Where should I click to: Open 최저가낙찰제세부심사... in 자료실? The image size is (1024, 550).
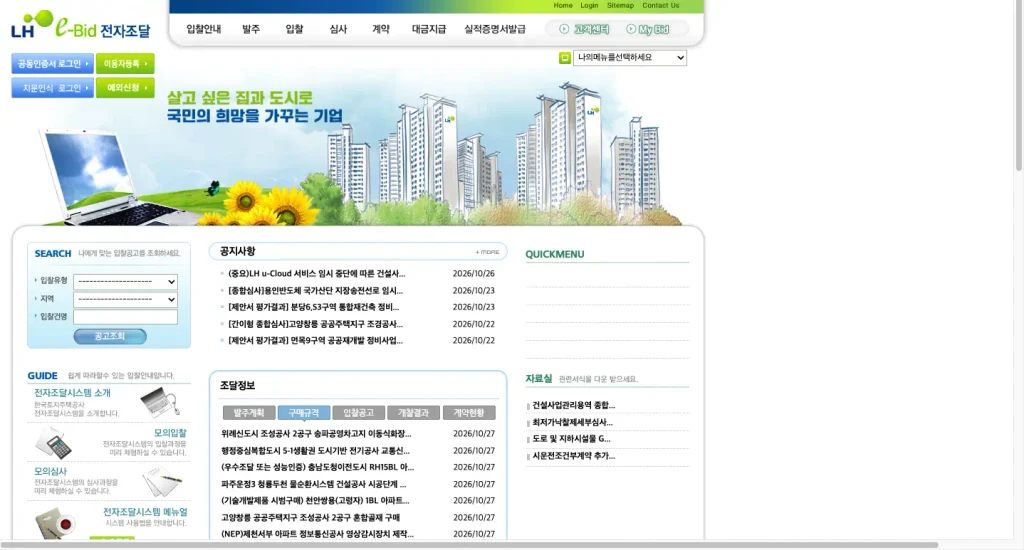point(572,422)
